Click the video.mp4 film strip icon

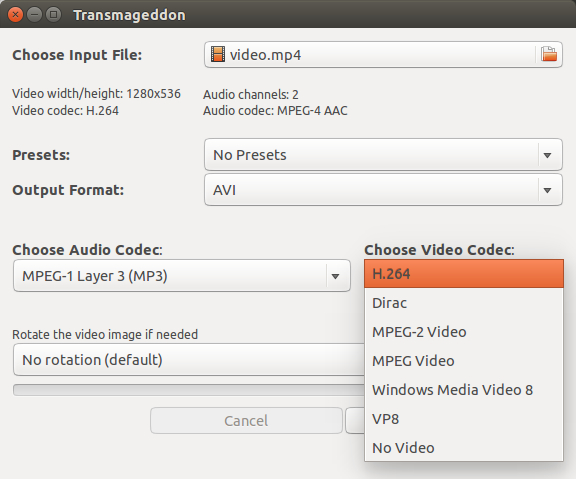click(218, 54)
